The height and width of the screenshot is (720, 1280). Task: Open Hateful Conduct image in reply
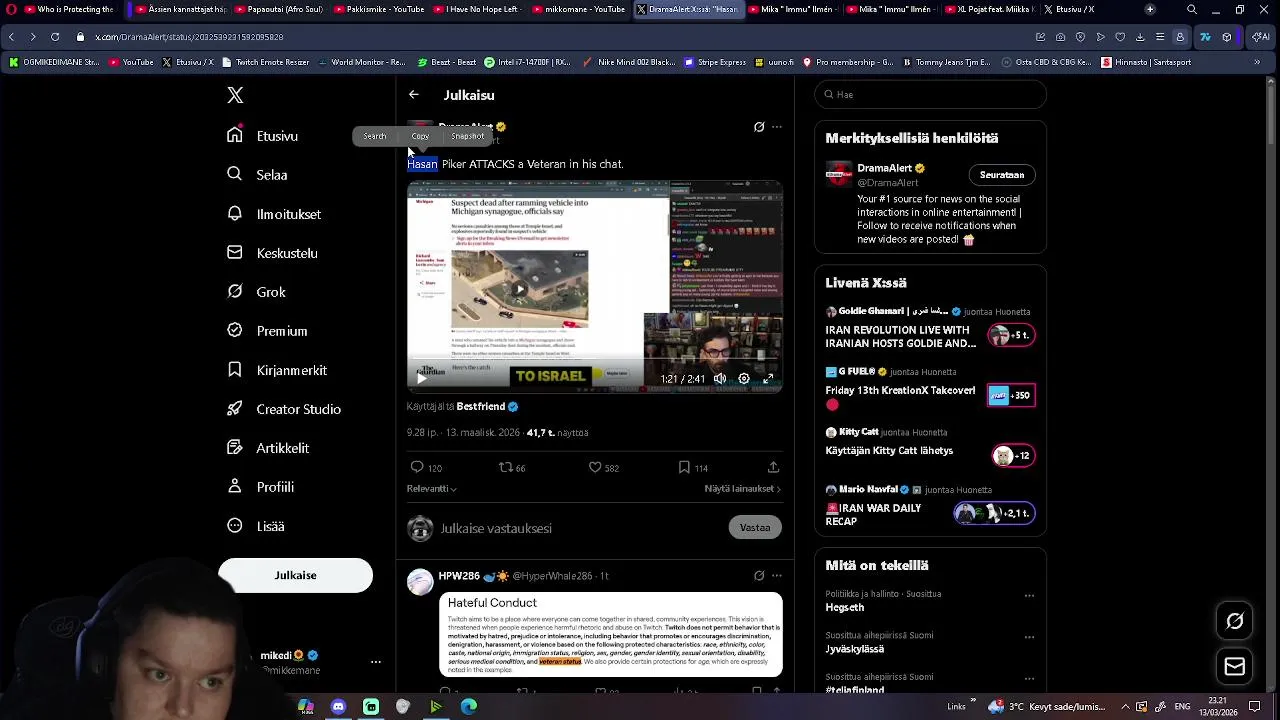(611, 635)
